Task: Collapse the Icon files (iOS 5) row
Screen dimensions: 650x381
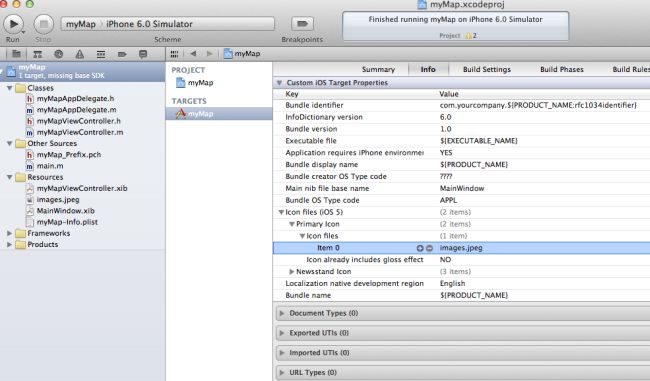Action: point(281,212)
